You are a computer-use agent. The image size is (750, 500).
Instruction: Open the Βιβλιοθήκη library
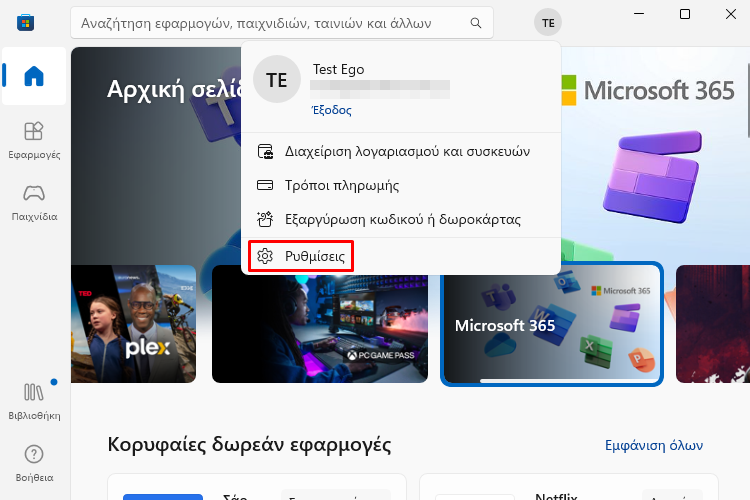click(x=34, y=401)
